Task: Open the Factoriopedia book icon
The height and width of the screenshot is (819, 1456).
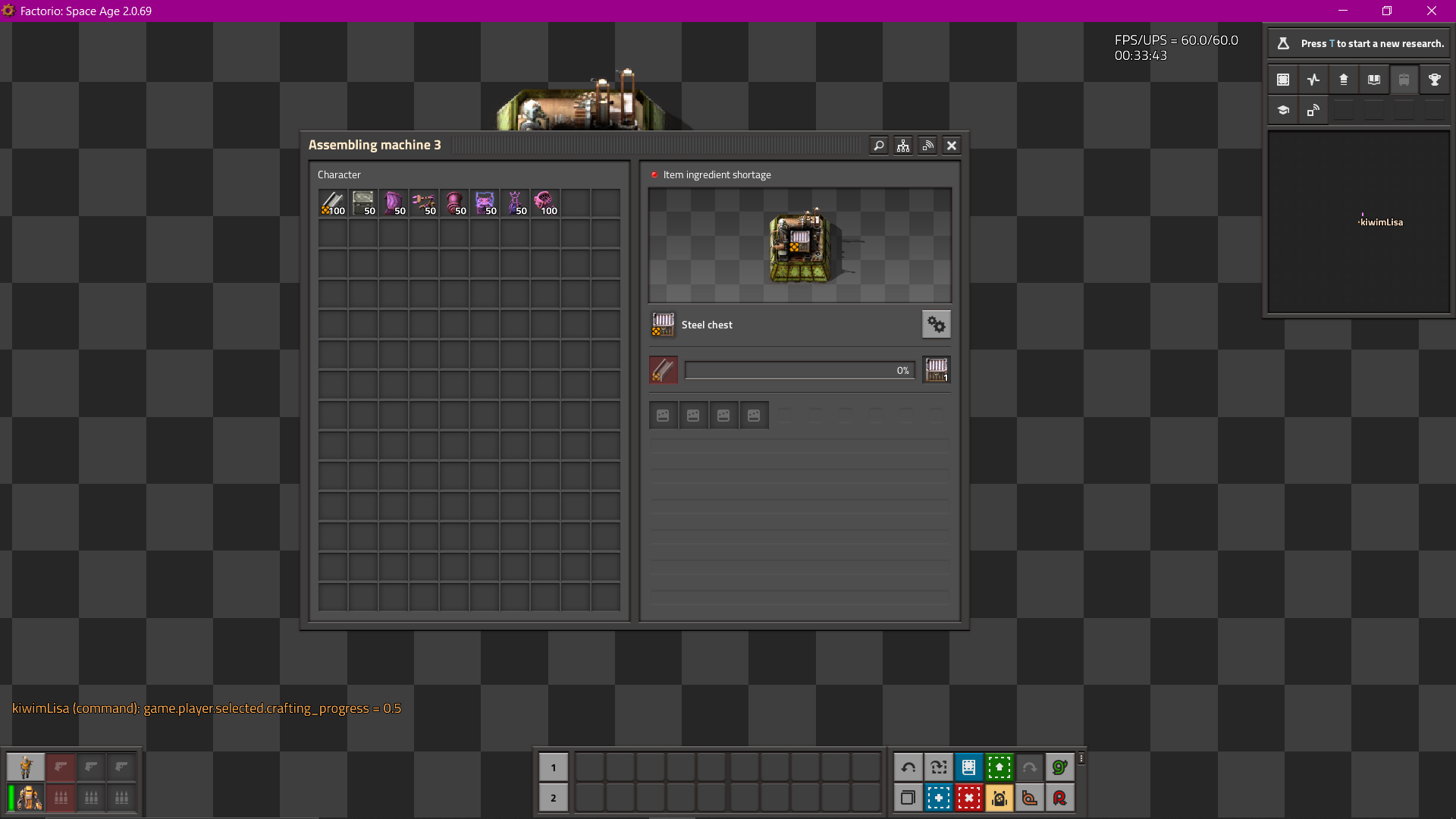Action: 1373,80
